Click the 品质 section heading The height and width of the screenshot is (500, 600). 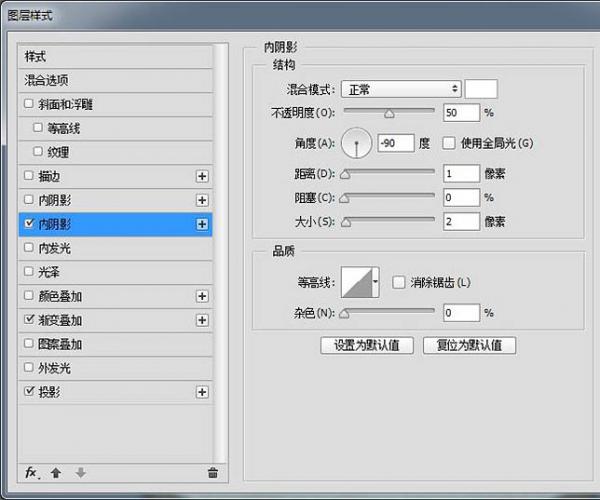click(x=284, y=251)
